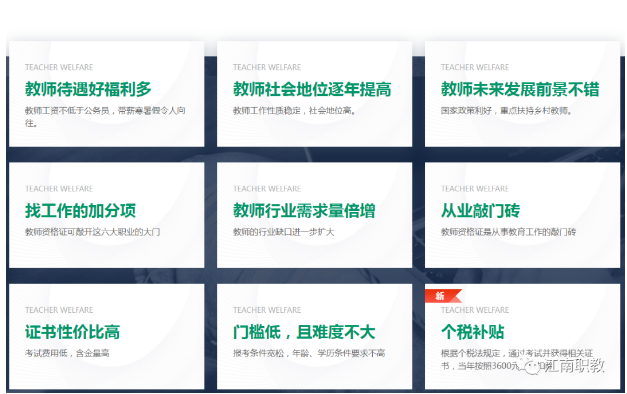Image resolution: width=627 pixels, height=394 pixels.
Task: Click text 教师的行业缺口进一步扩大
Action: 284,232
